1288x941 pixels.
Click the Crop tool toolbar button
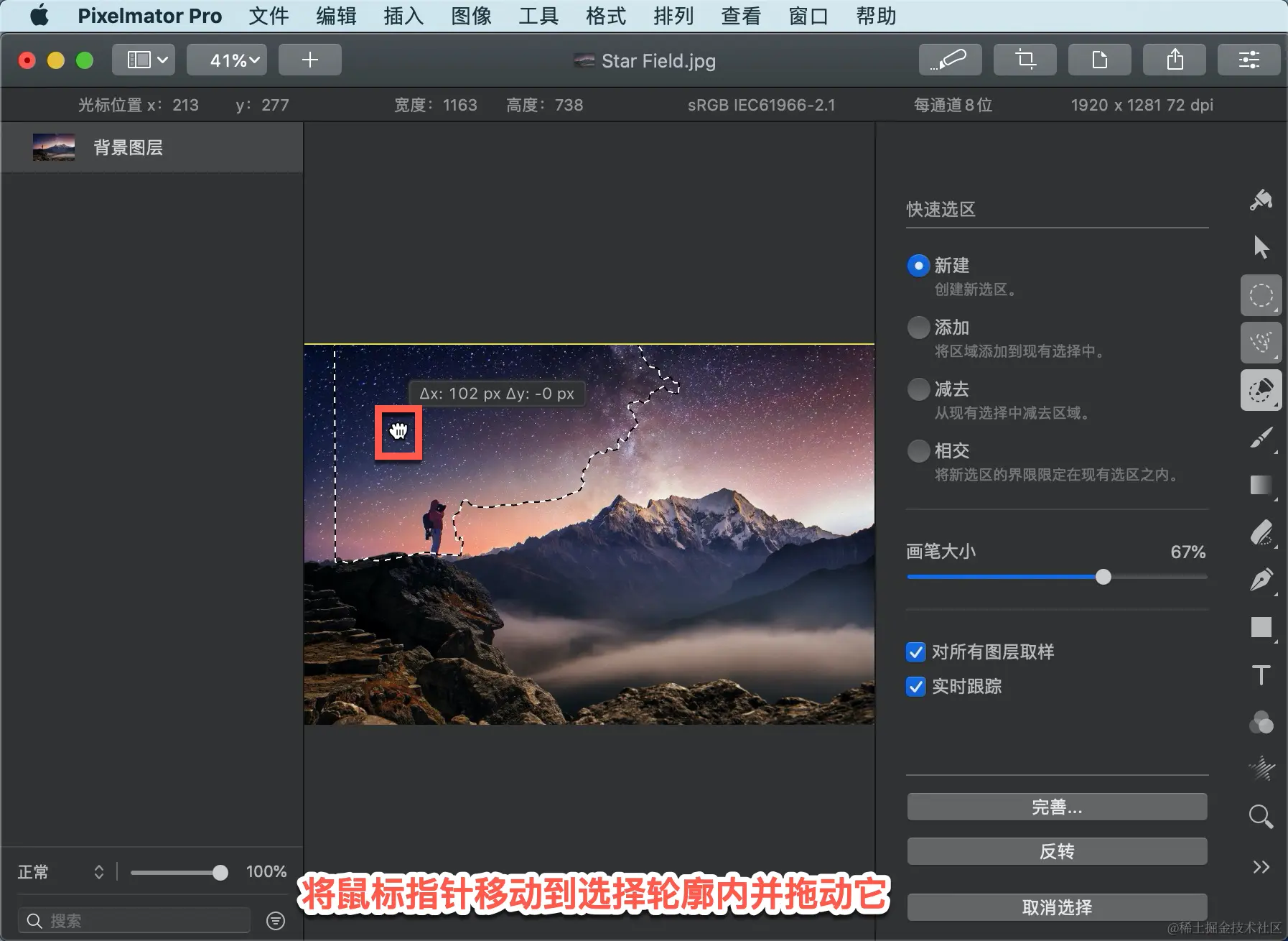click(x=1025, y=60)
